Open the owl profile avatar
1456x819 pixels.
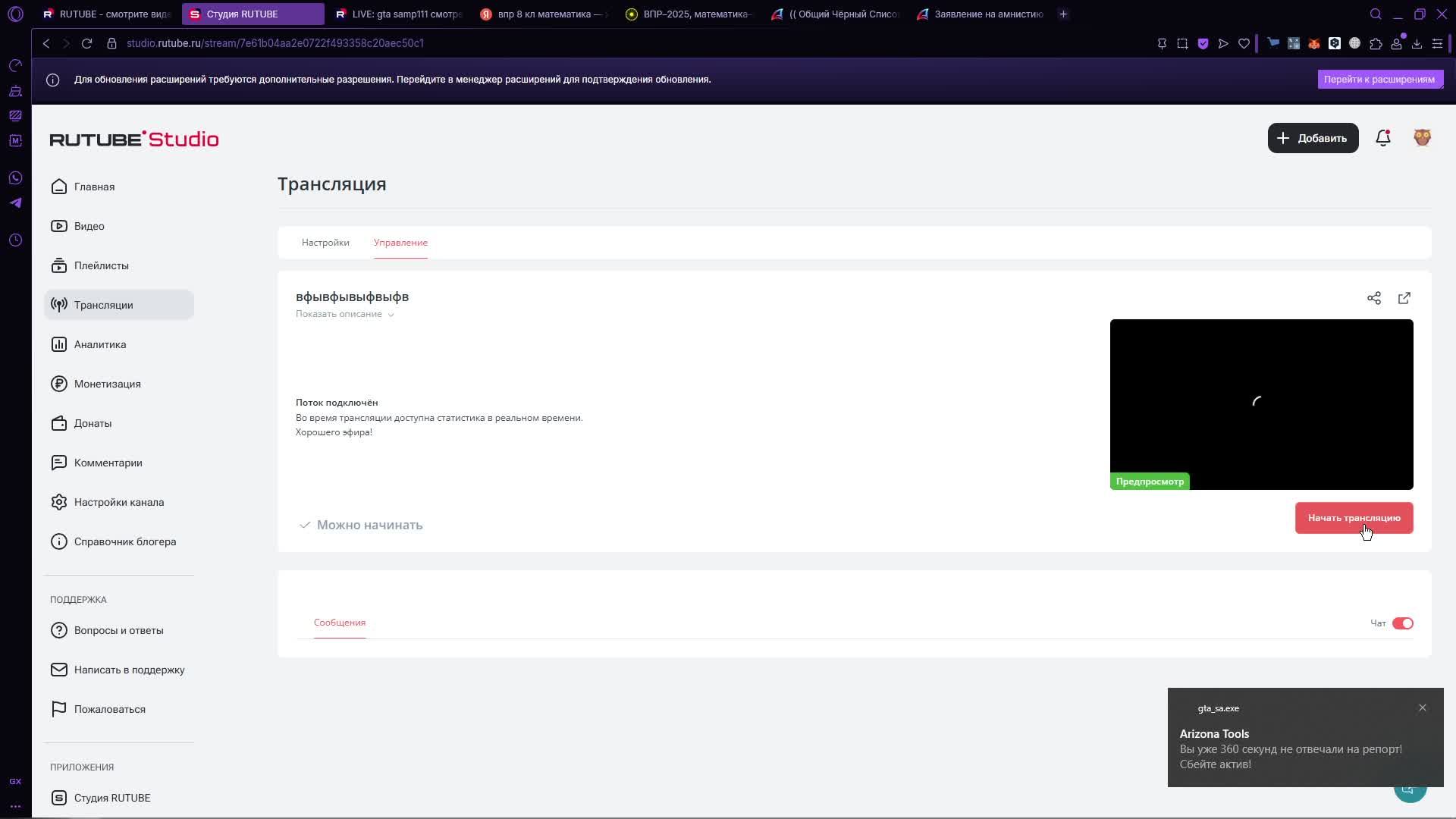pyautogui.click(x=1423, y=138)
